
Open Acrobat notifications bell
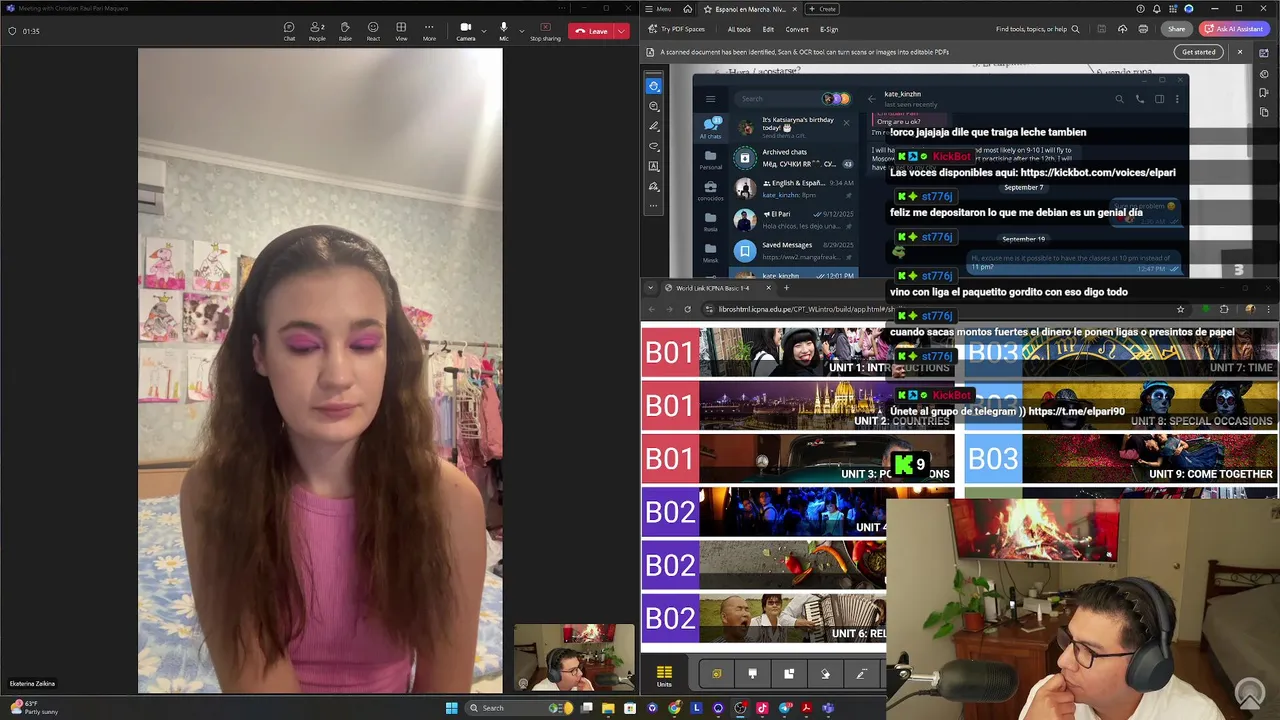tap(1157, 9)
